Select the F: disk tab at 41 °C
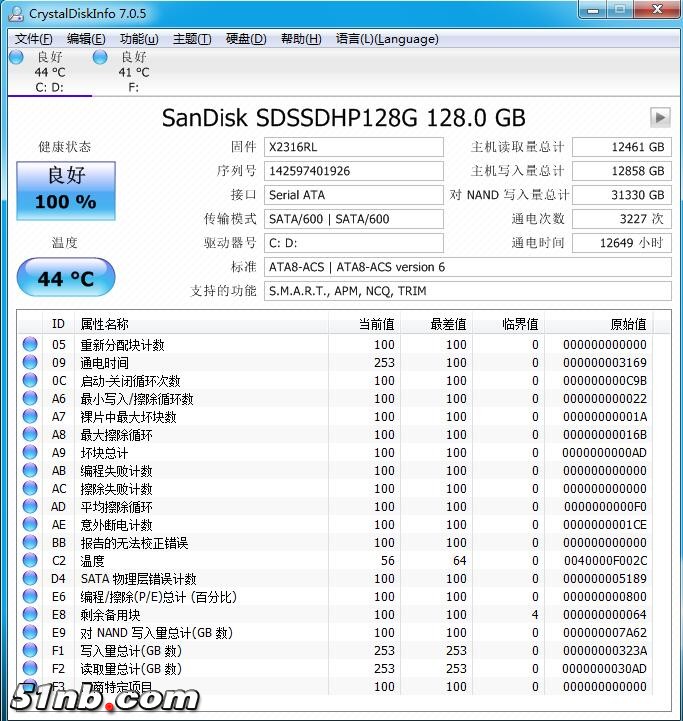Image resolution: width=683 pixels, height=721 pixels. pos(133,72)
